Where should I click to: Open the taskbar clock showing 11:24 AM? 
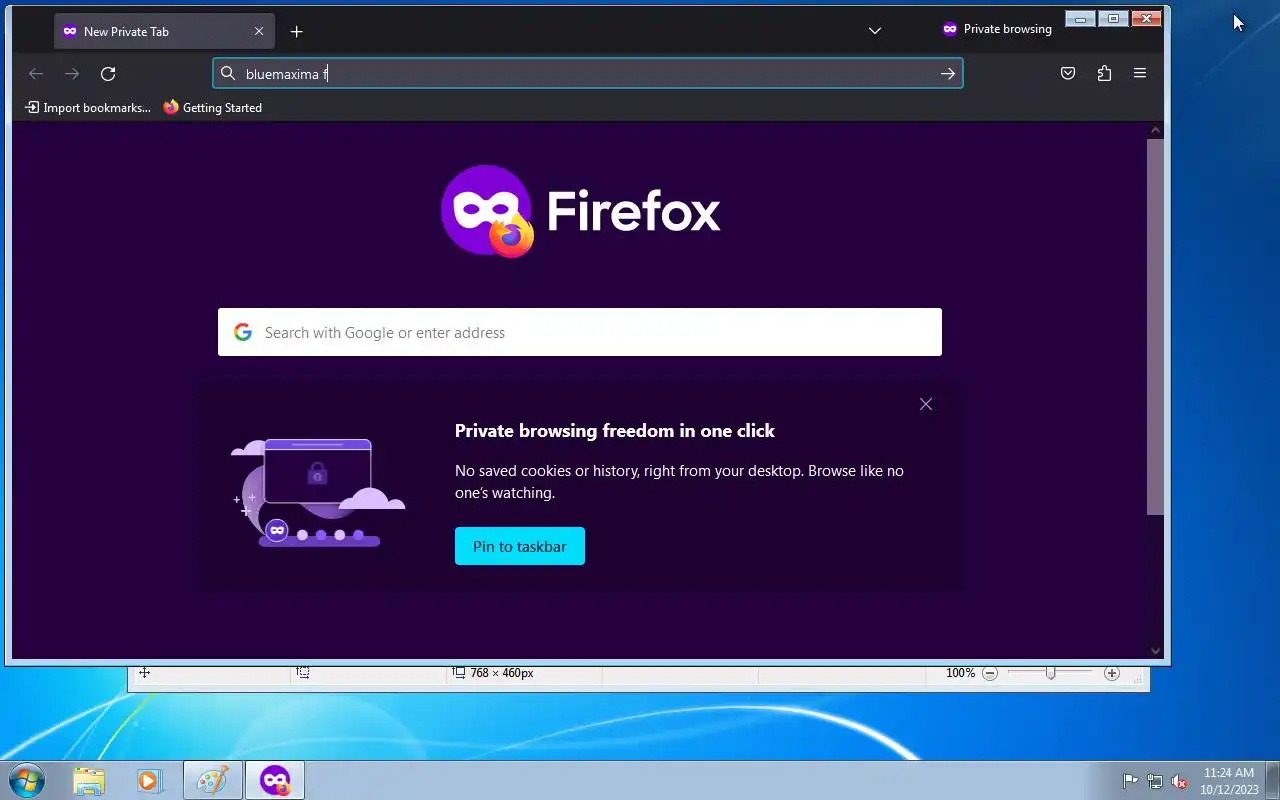click(x=1229, y=781)
